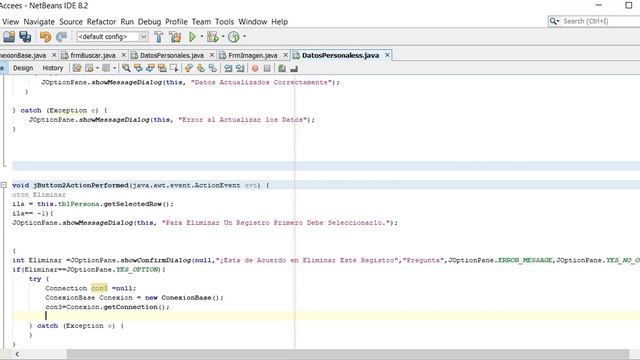Image resolution: width=640 pixels, height=360 pixels.
Task: Click the Clean and Build icon
Action: (176, 37)
